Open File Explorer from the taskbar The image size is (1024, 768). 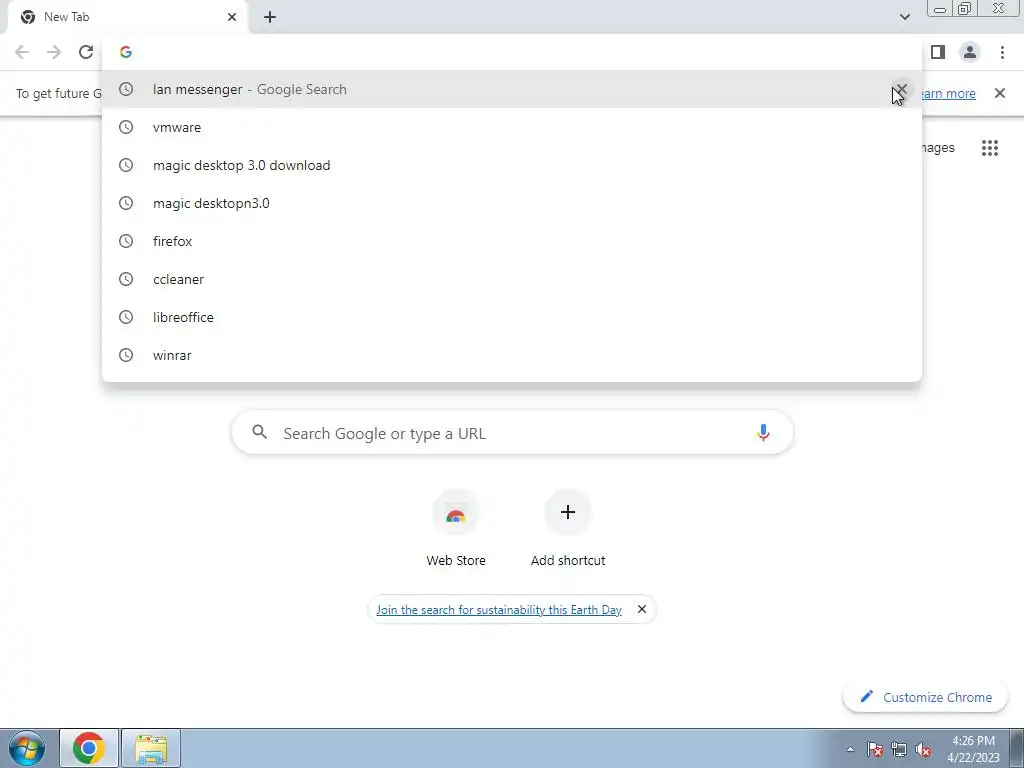click(x=151, y=748)
